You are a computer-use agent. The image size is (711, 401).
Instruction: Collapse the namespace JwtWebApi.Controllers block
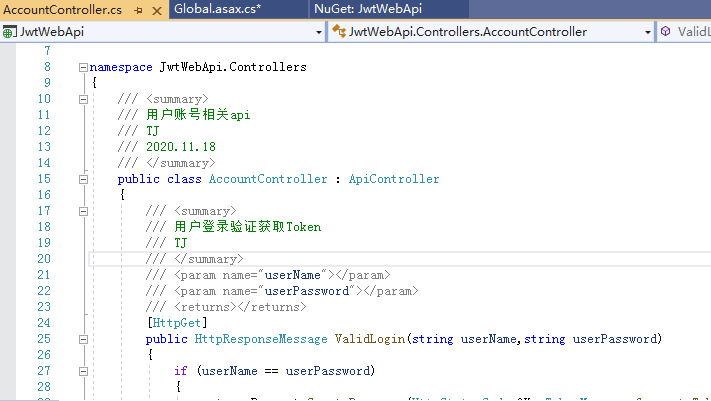point(84,68)
